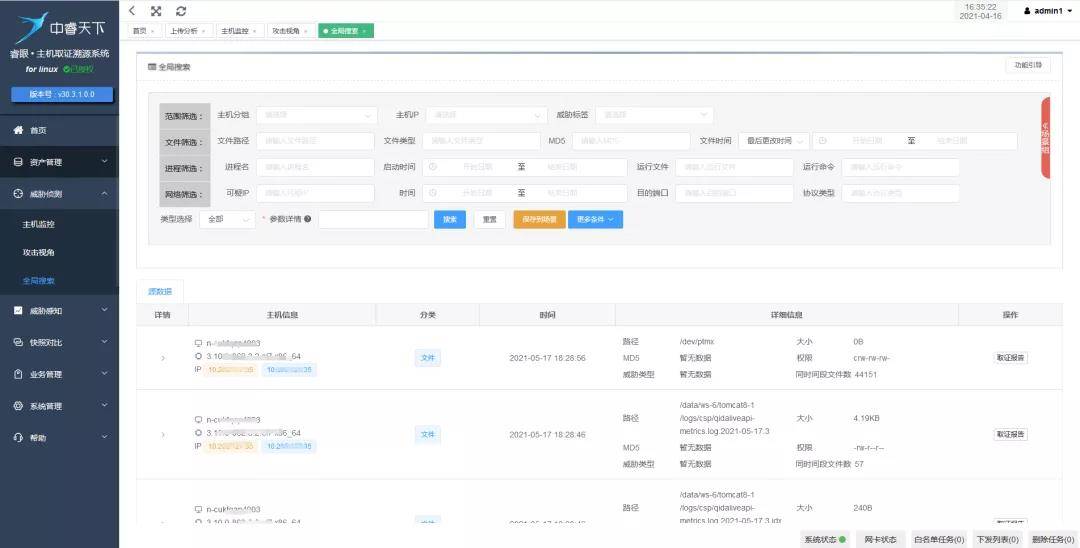
Task: Open 全局搜索 in the sidebar submenu
Action: [39, 281]
